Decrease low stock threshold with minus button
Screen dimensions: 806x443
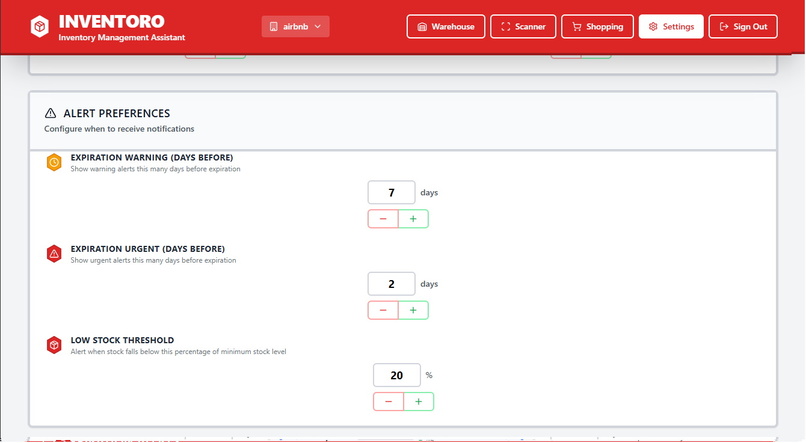coord(388,402)
